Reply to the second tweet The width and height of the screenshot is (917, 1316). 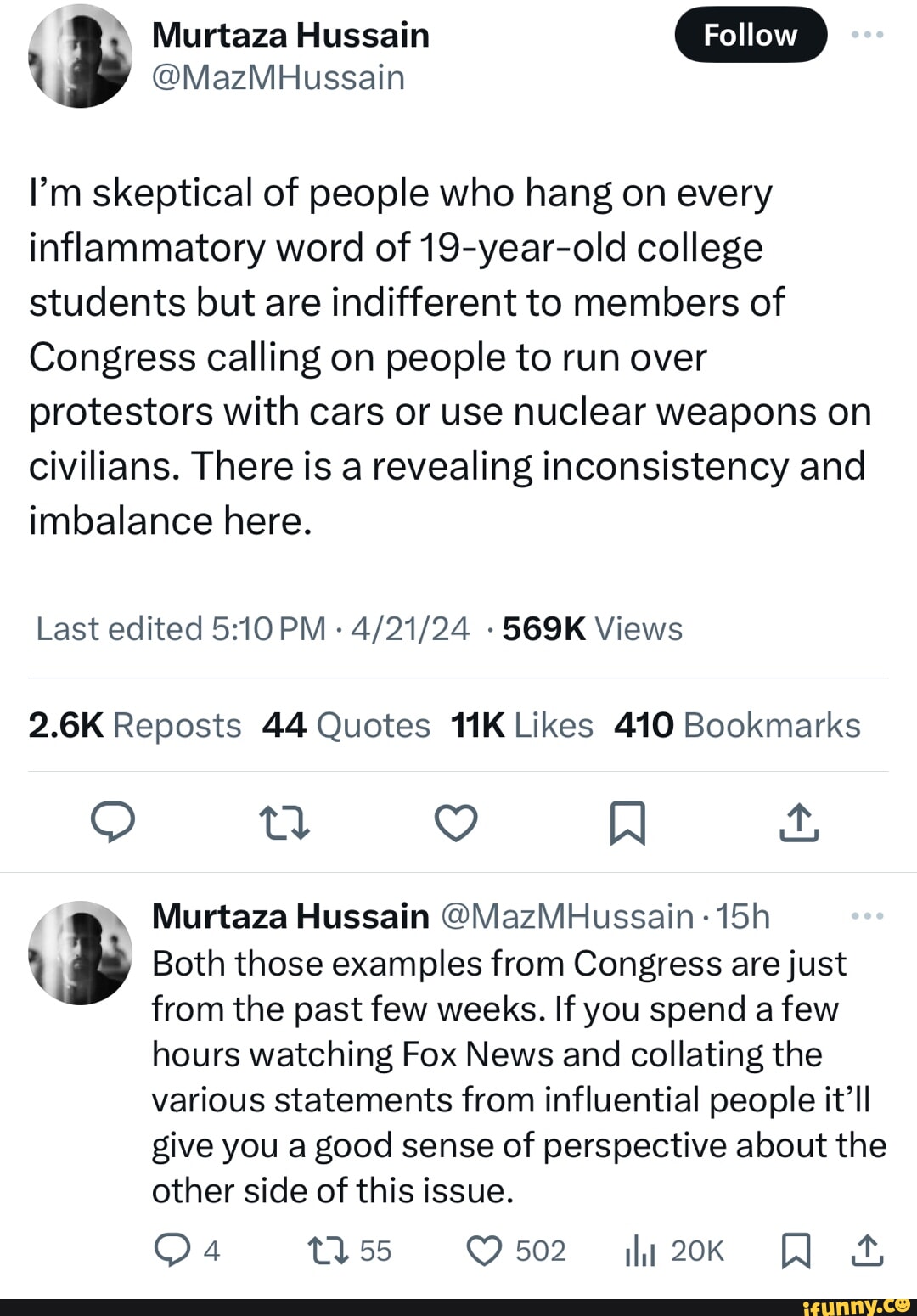[x=172, y=1251]
